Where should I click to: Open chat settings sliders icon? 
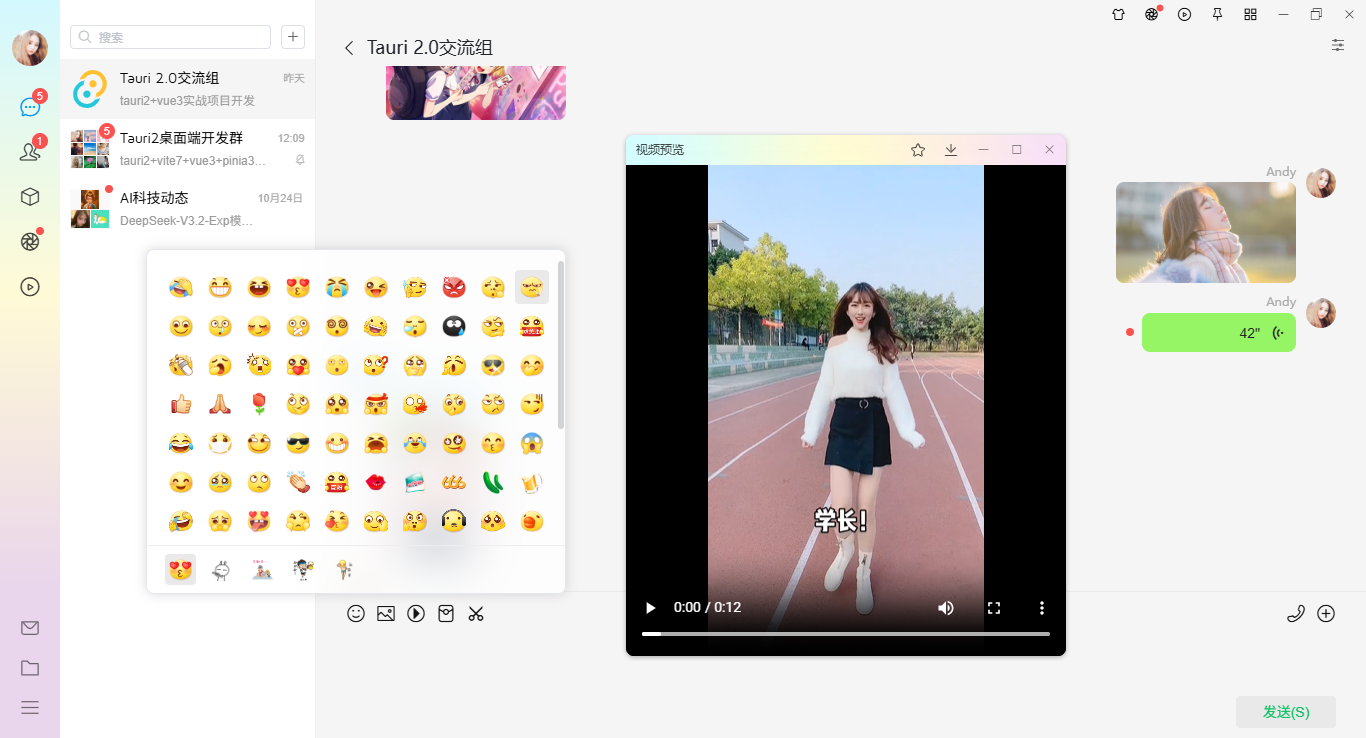1338,45
